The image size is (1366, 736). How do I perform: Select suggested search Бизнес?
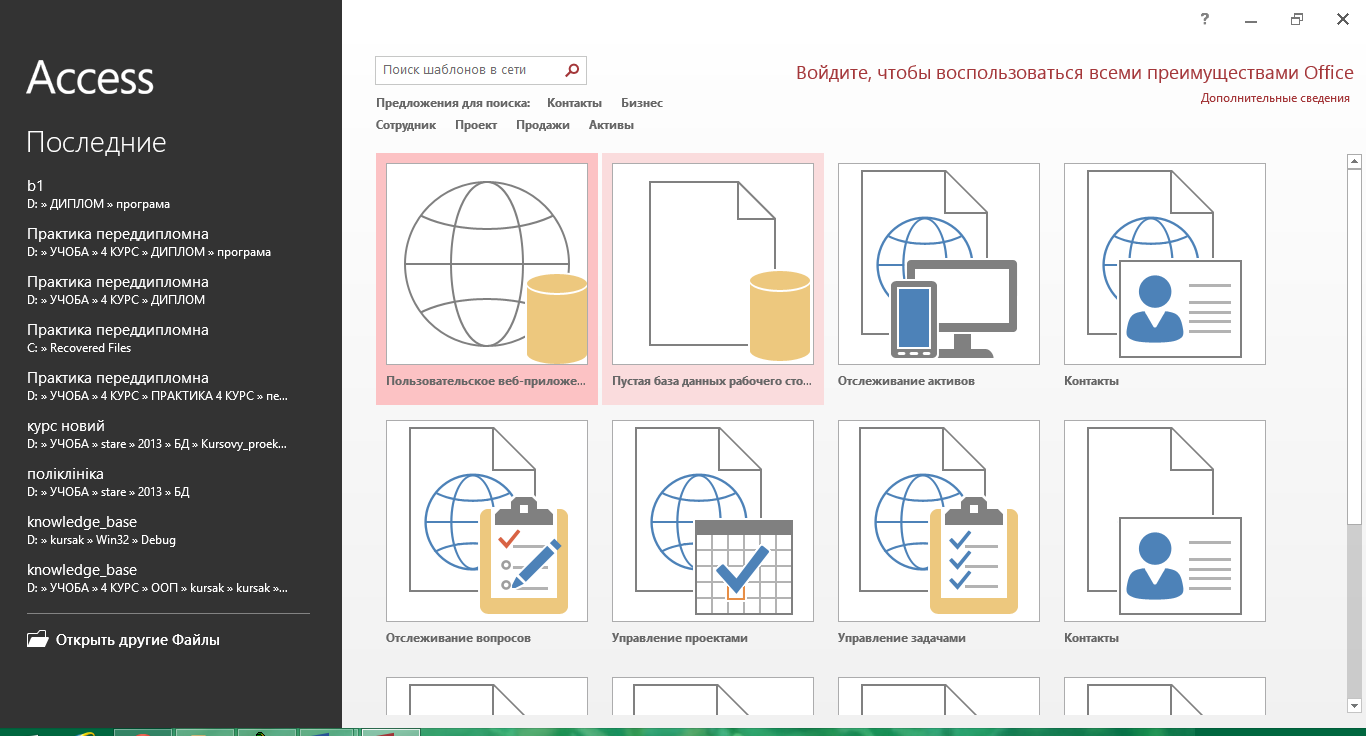642,103
